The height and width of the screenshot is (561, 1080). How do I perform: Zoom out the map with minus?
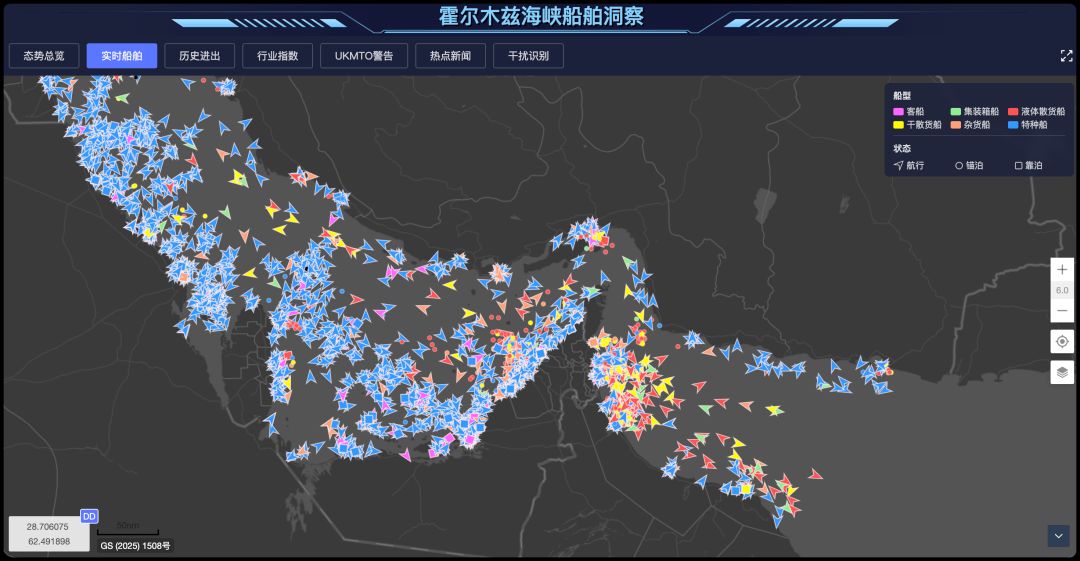[x=1062, y=311]
